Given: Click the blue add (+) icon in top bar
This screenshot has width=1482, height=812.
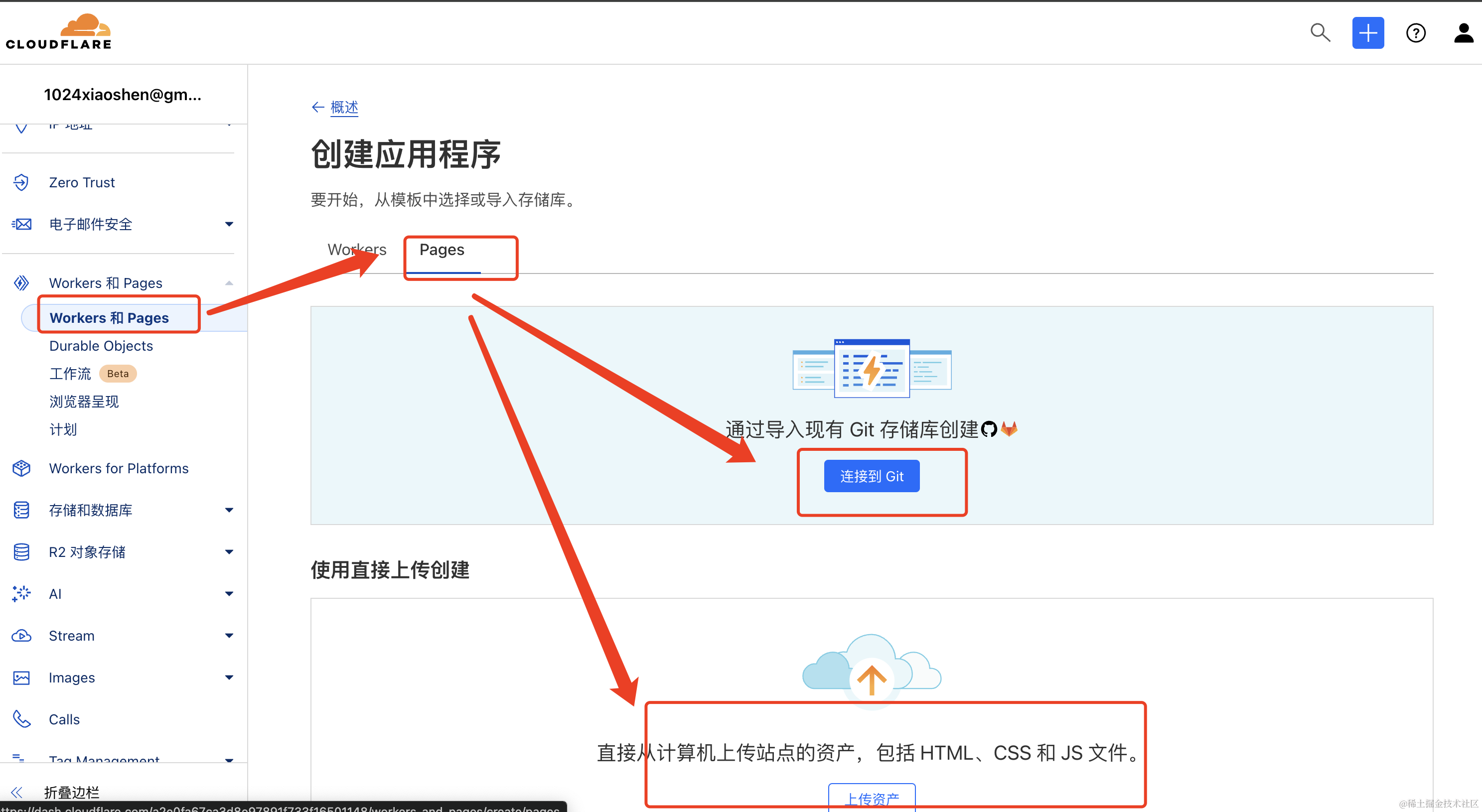Looking at the screenshot, I should [x=1368, y=33].
